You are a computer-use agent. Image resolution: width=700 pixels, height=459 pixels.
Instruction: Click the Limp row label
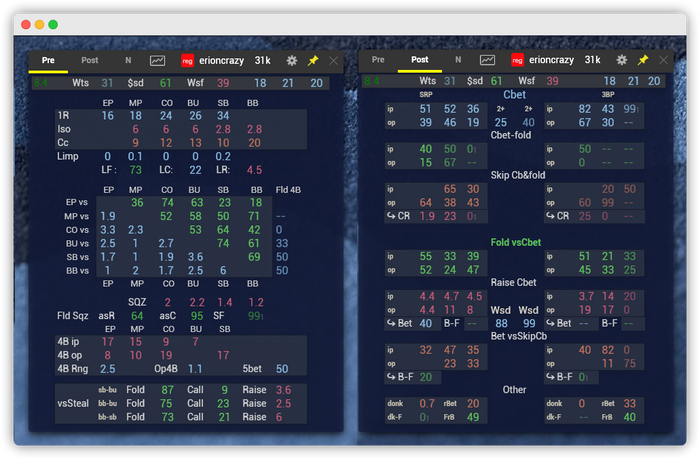(x=68, y=156)
